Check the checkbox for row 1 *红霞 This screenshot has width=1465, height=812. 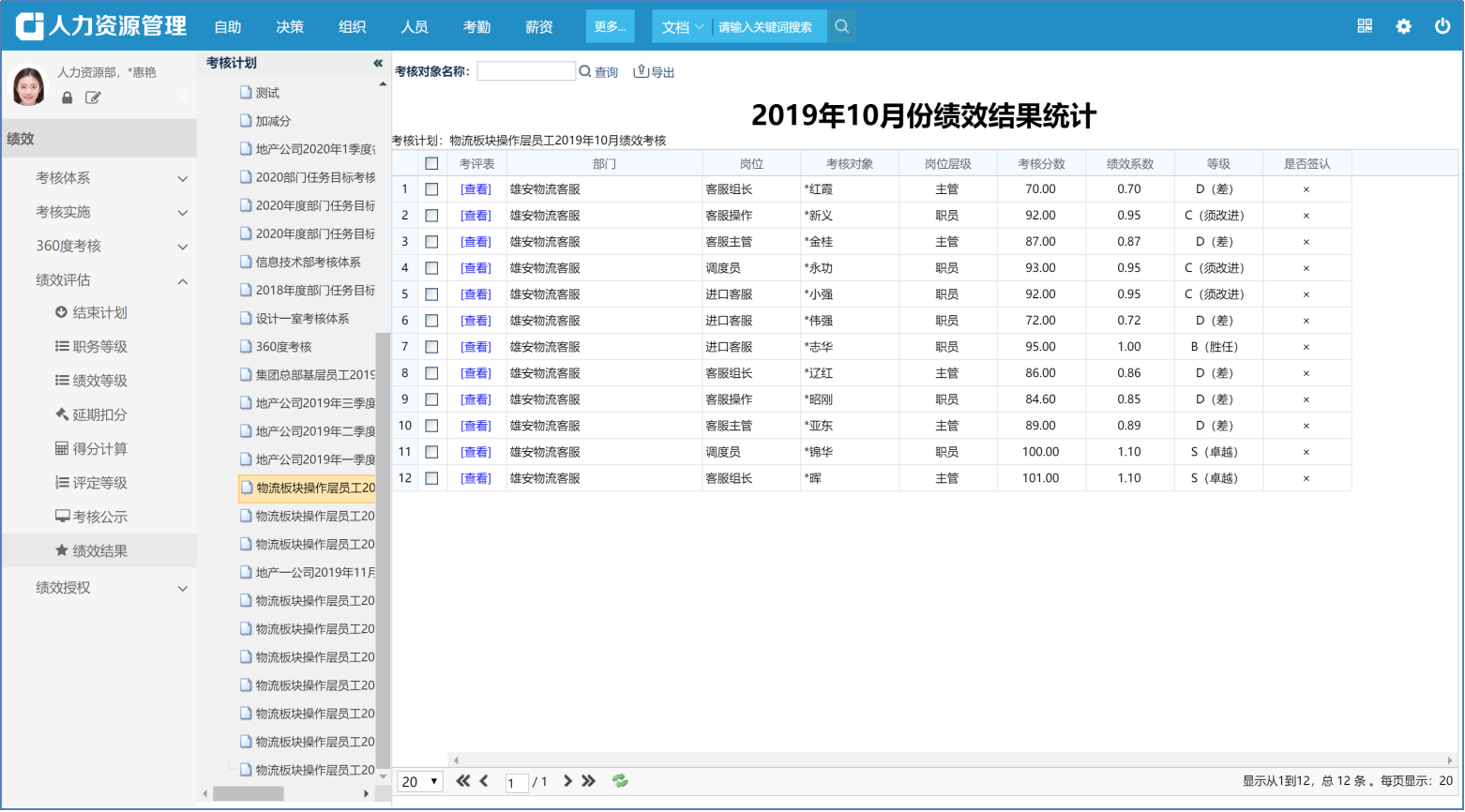tap(431, 189)
